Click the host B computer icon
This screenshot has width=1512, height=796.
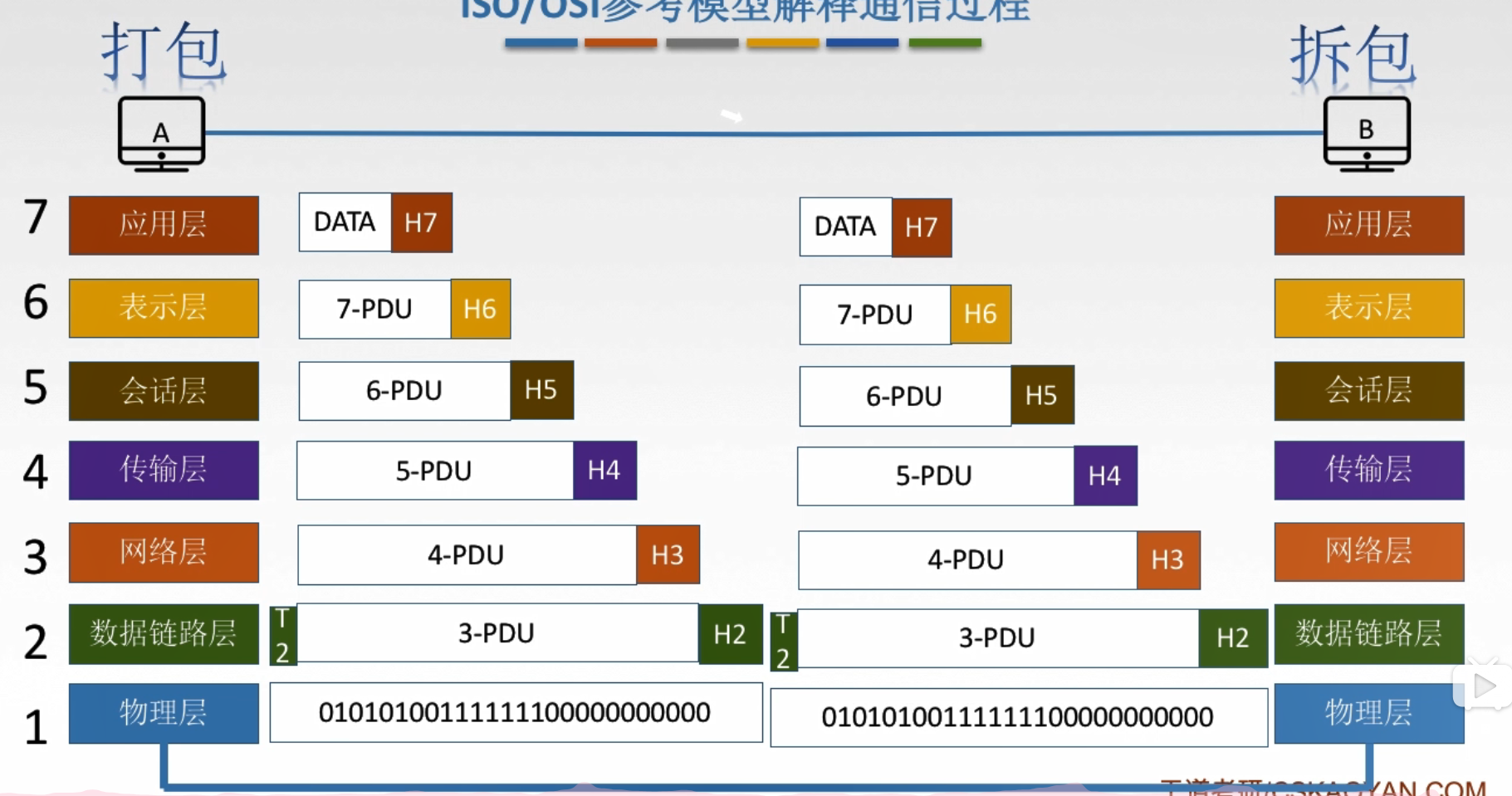coord(1367,134)
